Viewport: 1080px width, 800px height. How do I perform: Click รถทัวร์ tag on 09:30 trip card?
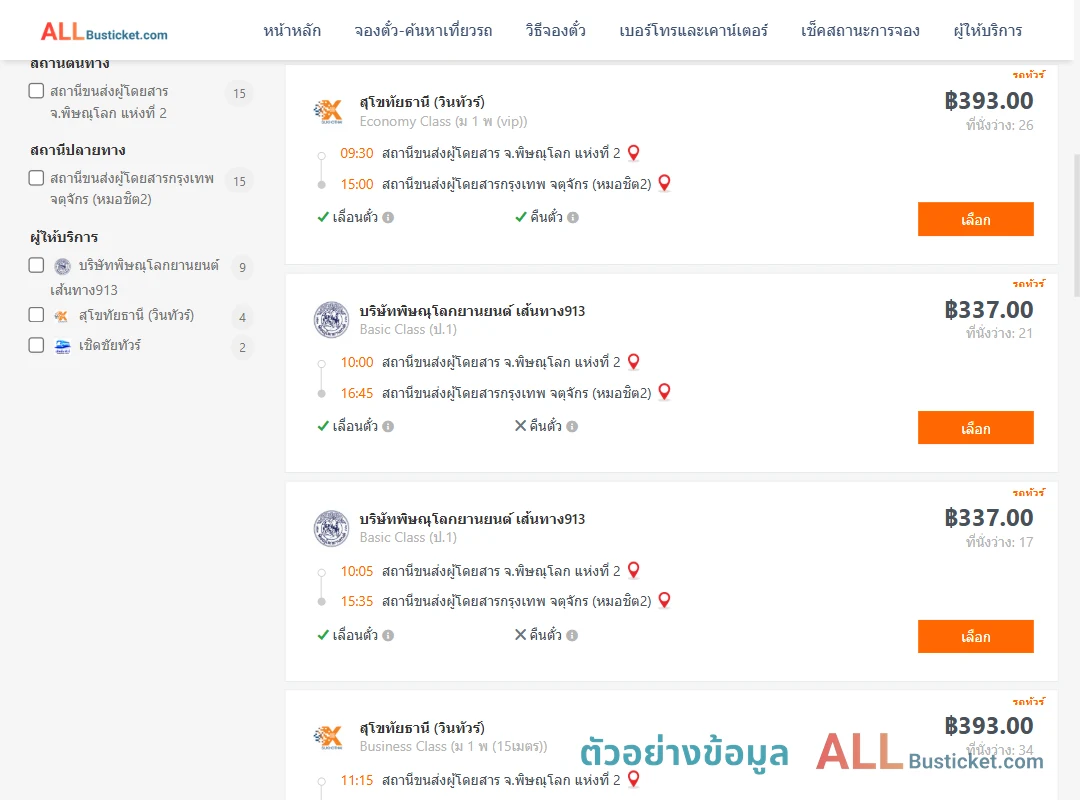click(1028, 74)
